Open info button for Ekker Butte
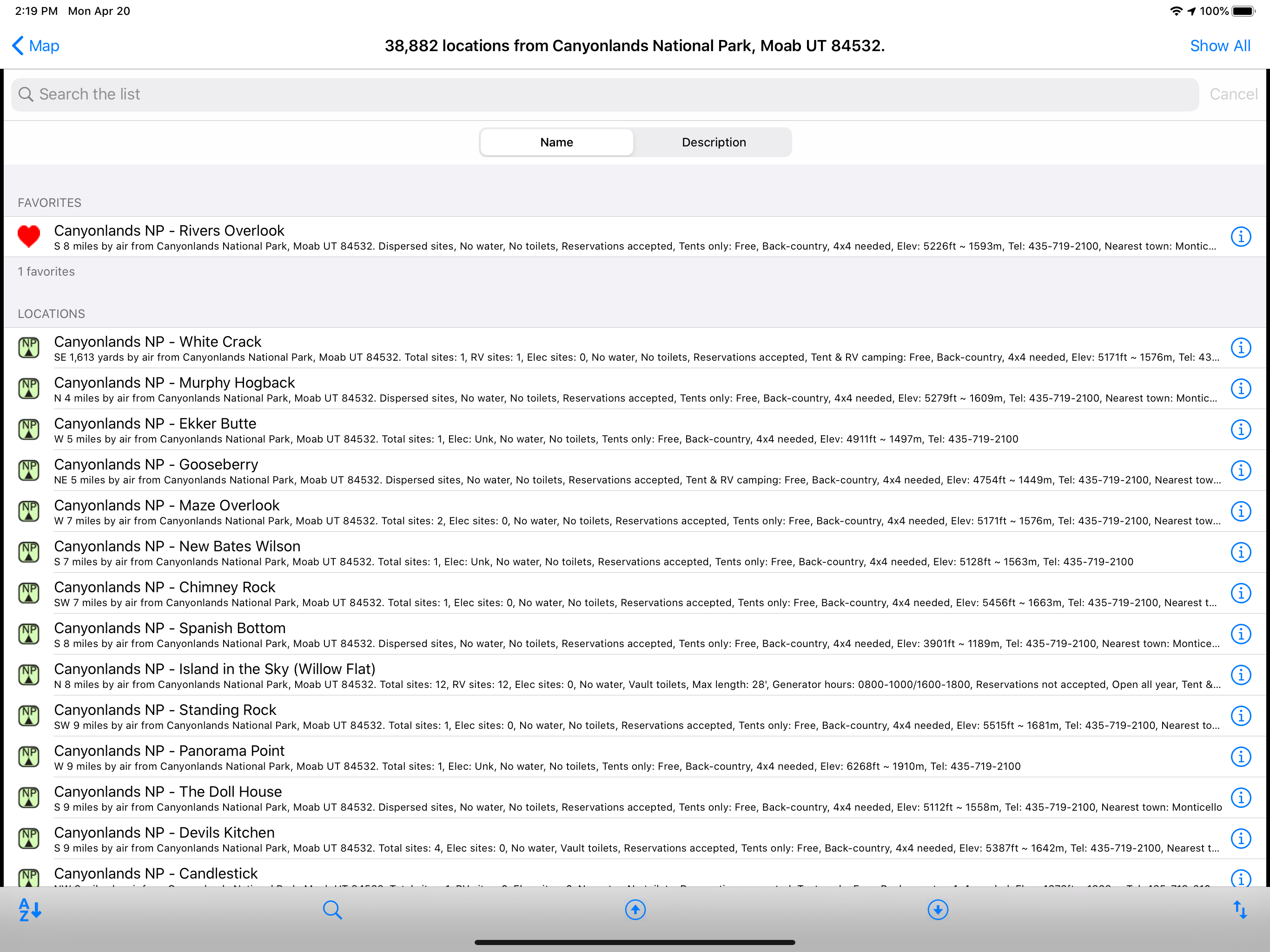 point(1241,430)
